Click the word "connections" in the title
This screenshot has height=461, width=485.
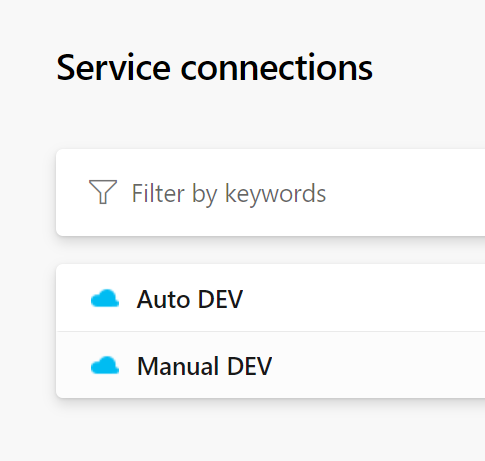pos(277,68)
